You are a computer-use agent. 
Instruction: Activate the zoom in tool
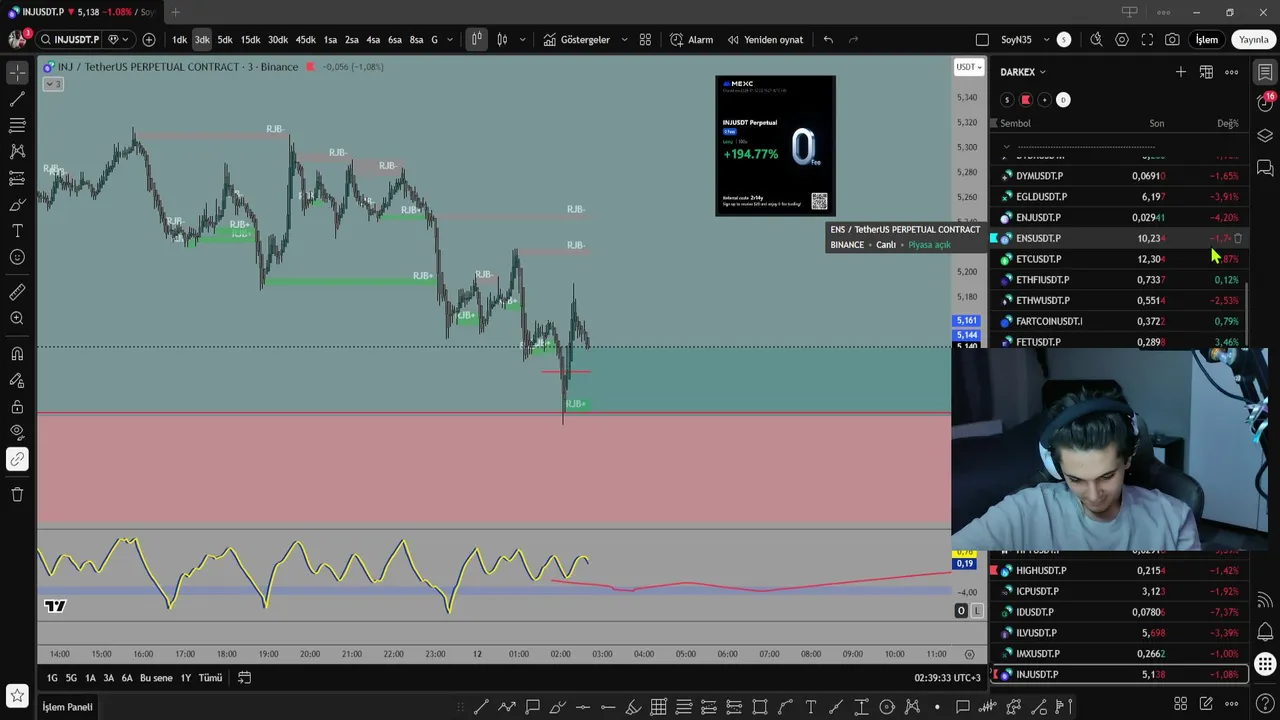17,318
